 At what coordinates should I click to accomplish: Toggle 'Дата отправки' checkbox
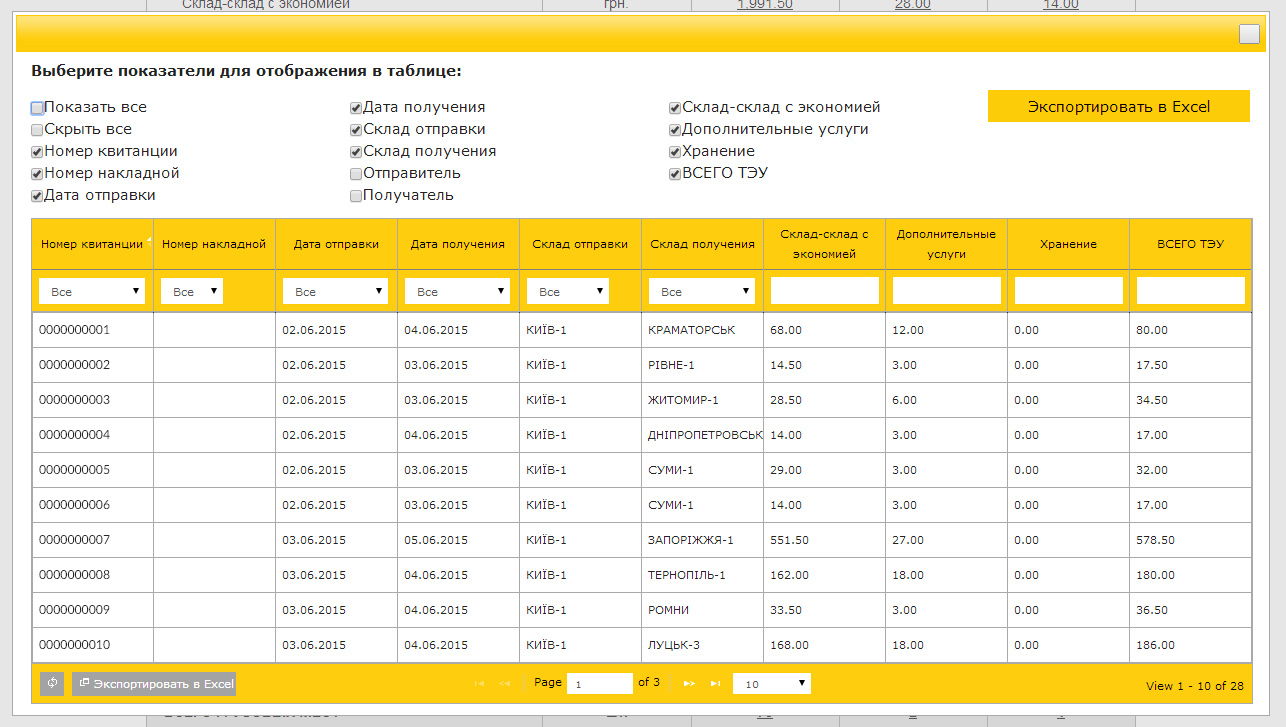coord(37,196)
